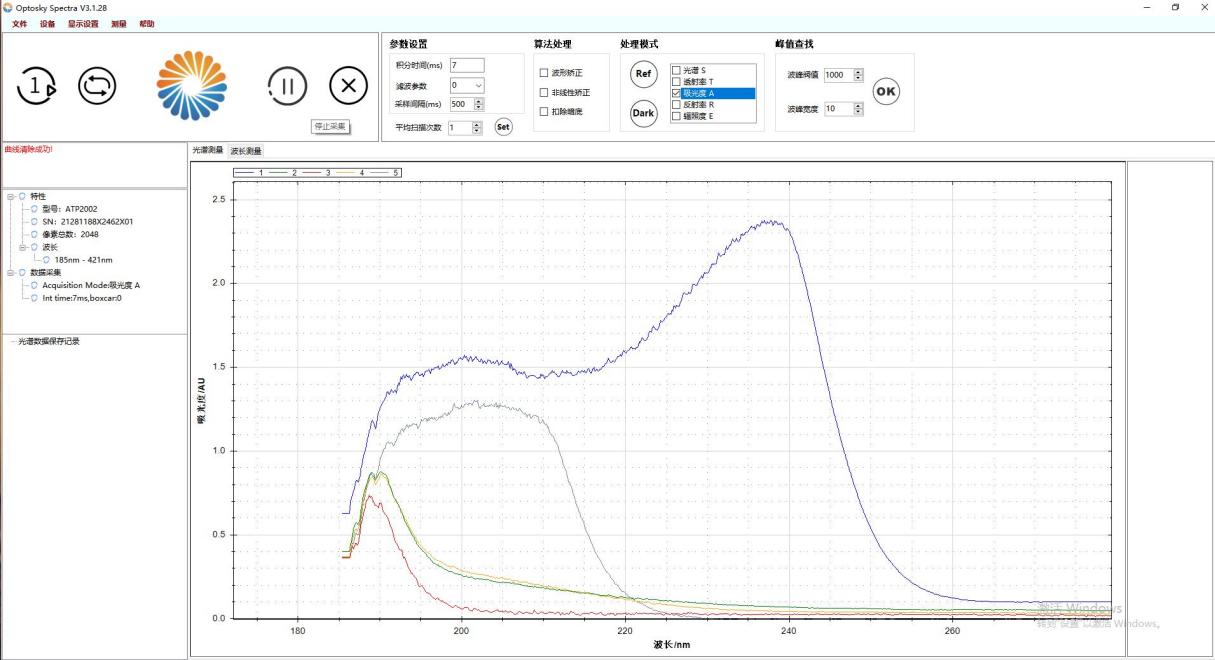Screen dimensions: 1215x660
Task: Enable the 非线性矫正 checkbox
Action: click(x=544, y=92)
